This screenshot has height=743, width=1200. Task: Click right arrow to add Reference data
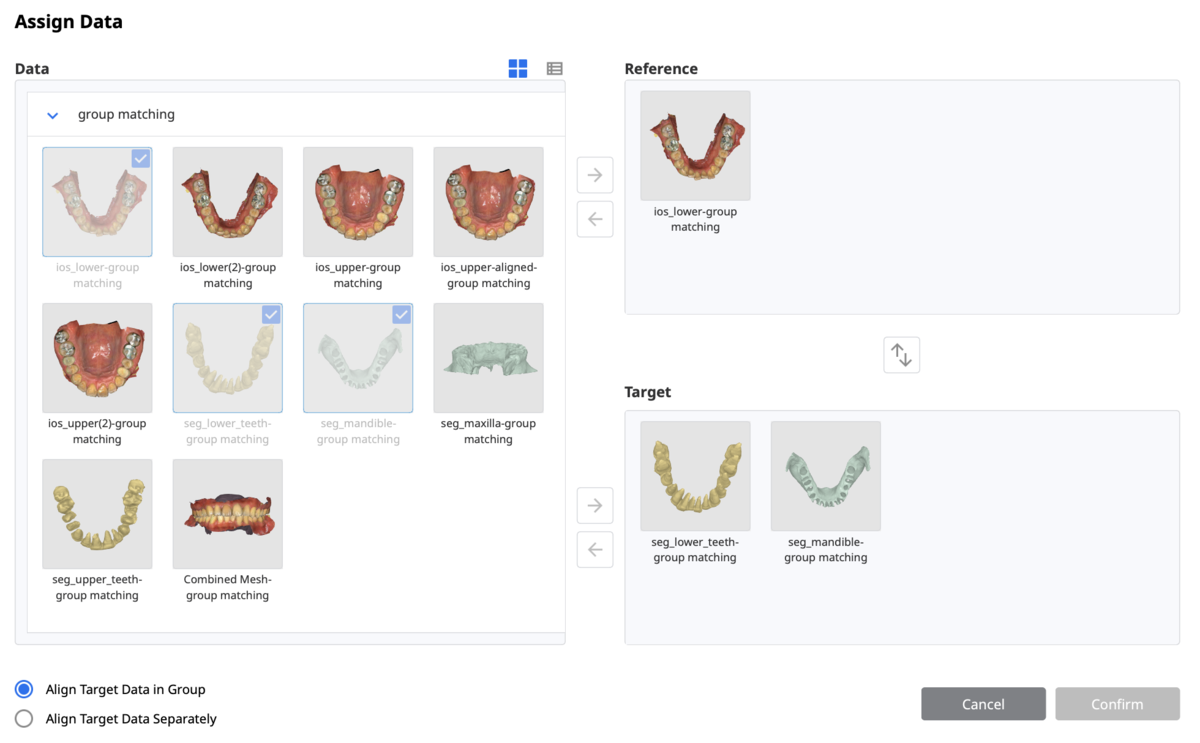tap(595, 175)
